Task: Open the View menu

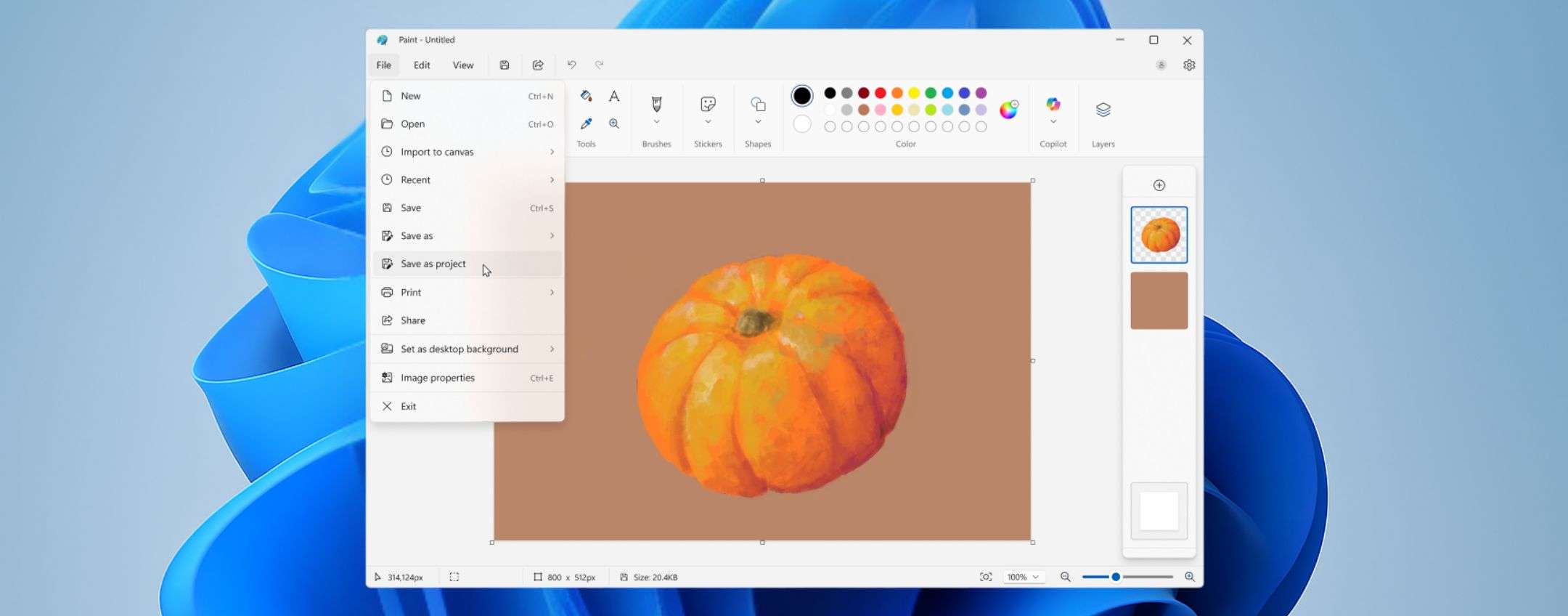Action: tap(462, 65)
